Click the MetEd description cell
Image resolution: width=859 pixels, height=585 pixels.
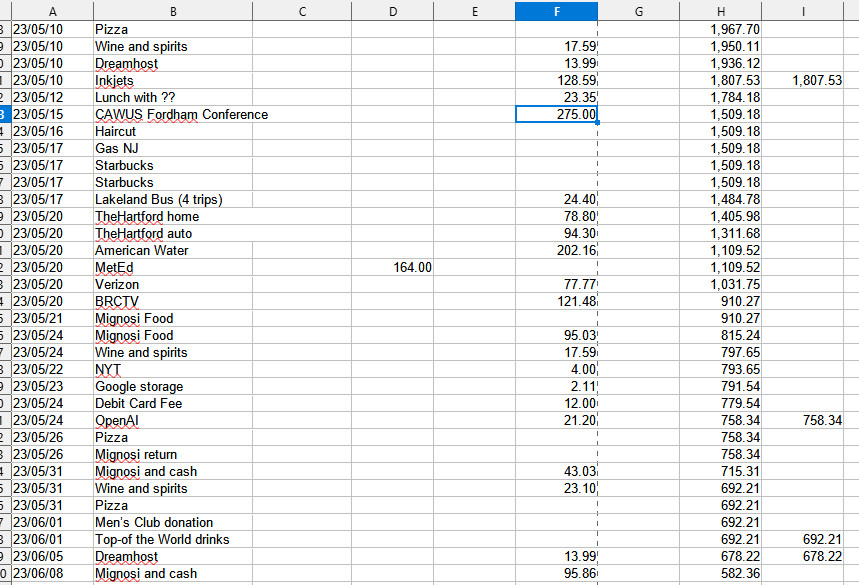173,267
